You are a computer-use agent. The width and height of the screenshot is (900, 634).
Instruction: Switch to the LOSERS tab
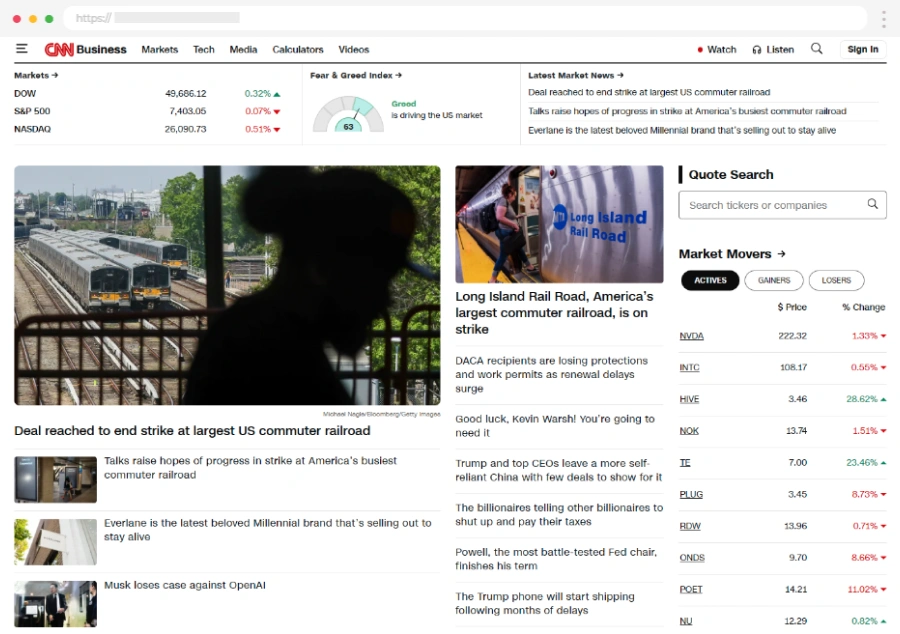tap(836, 280)
